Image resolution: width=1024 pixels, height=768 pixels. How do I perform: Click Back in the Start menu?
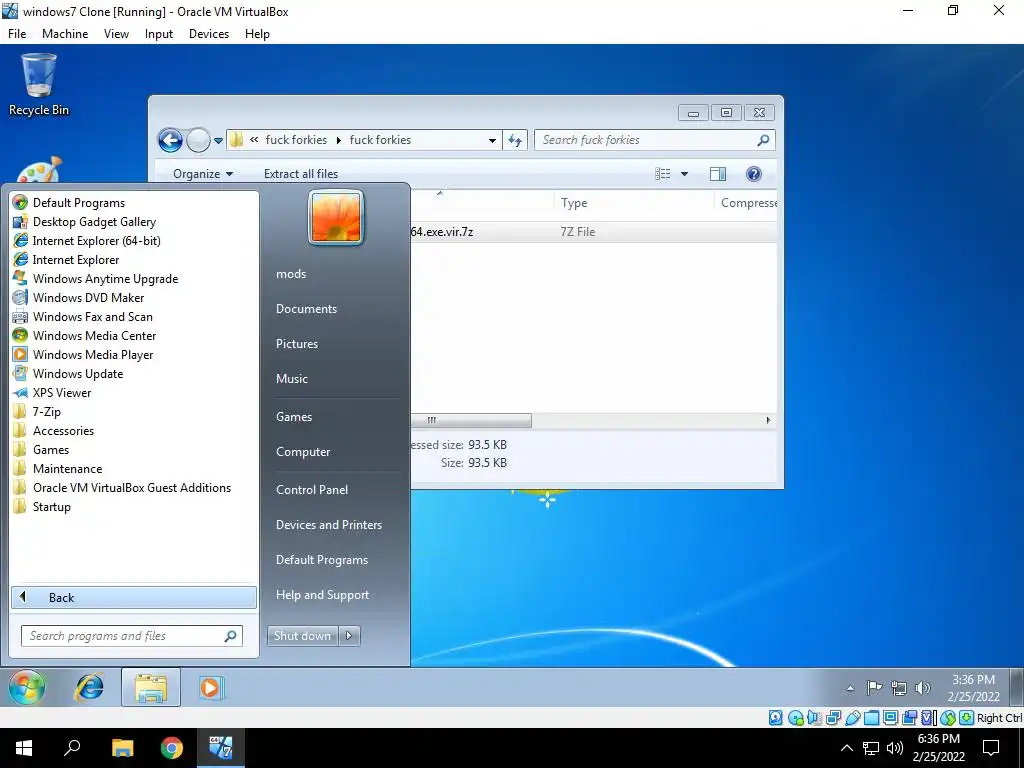(x=134, y=598)
